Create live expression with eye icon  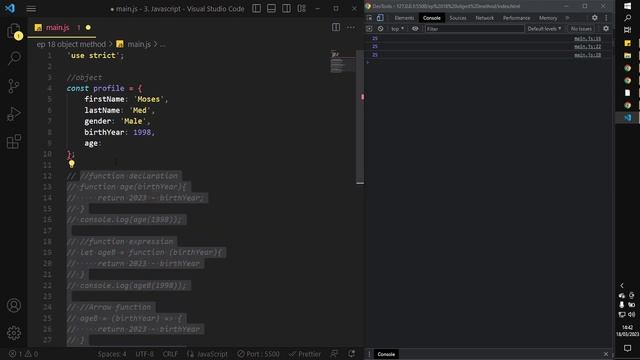point(415,29)
